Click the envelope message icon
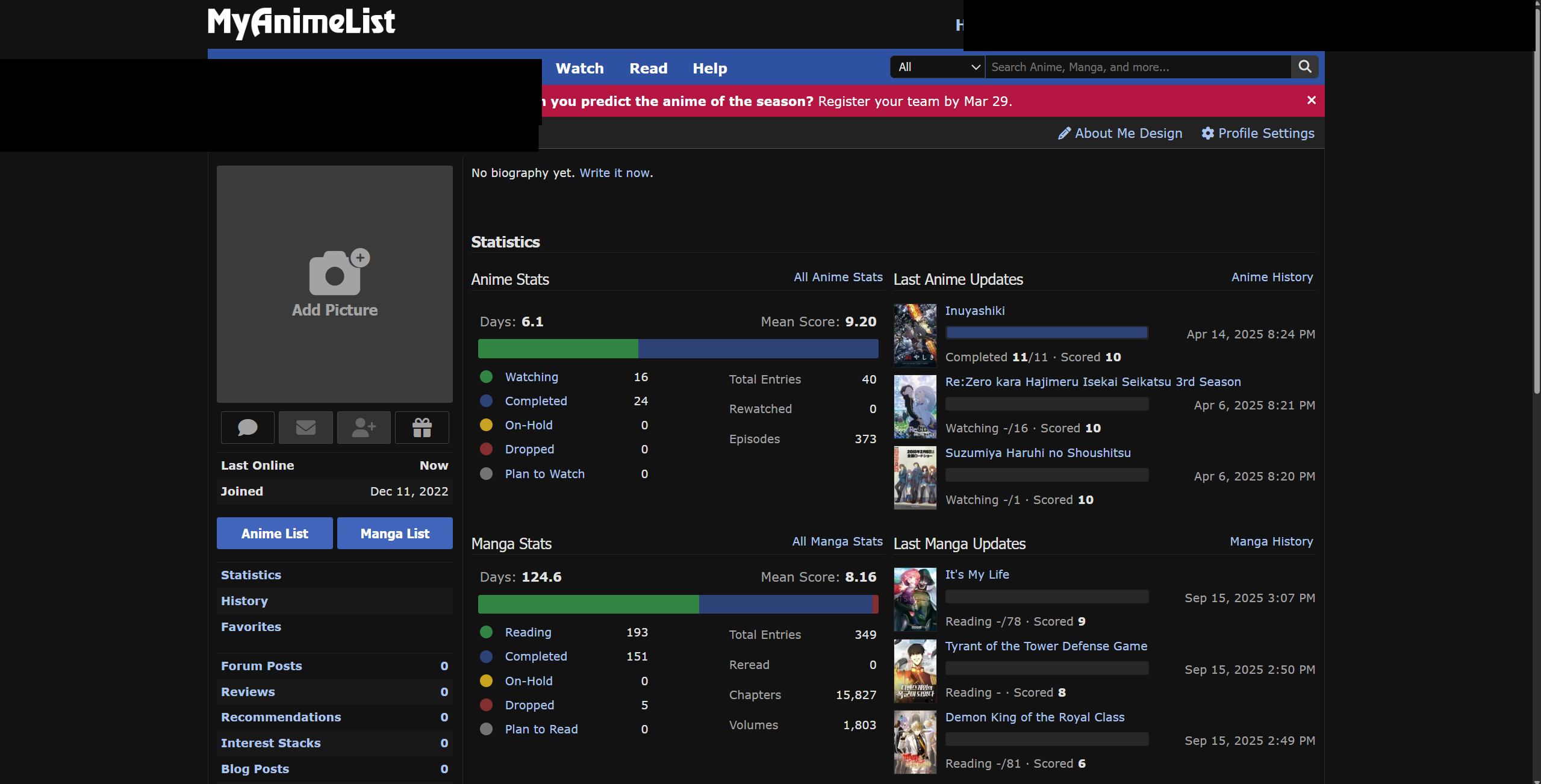Image resolution: width=1541 pixels, height=784 pixels. click(306, 428)
